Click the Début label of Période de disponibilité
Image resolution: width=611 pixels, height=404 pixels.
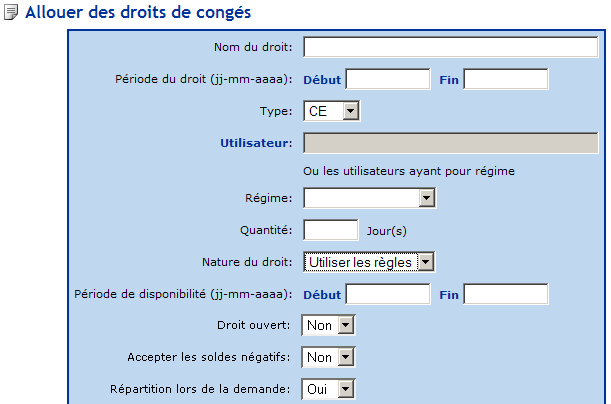pos(322,294)
